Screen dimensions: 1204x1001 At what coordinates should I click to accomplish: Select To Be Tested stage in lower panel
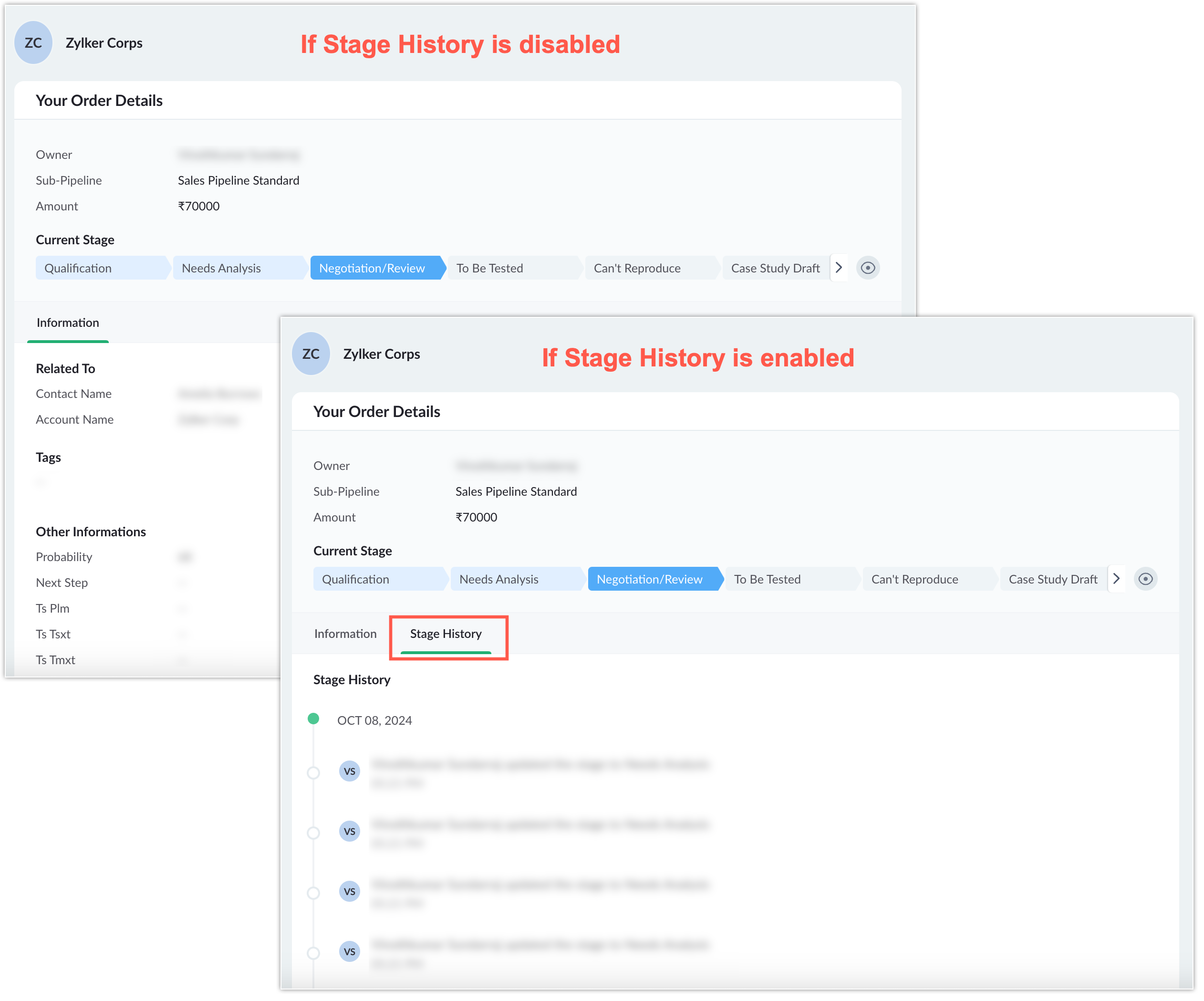[x=767, y=580]
